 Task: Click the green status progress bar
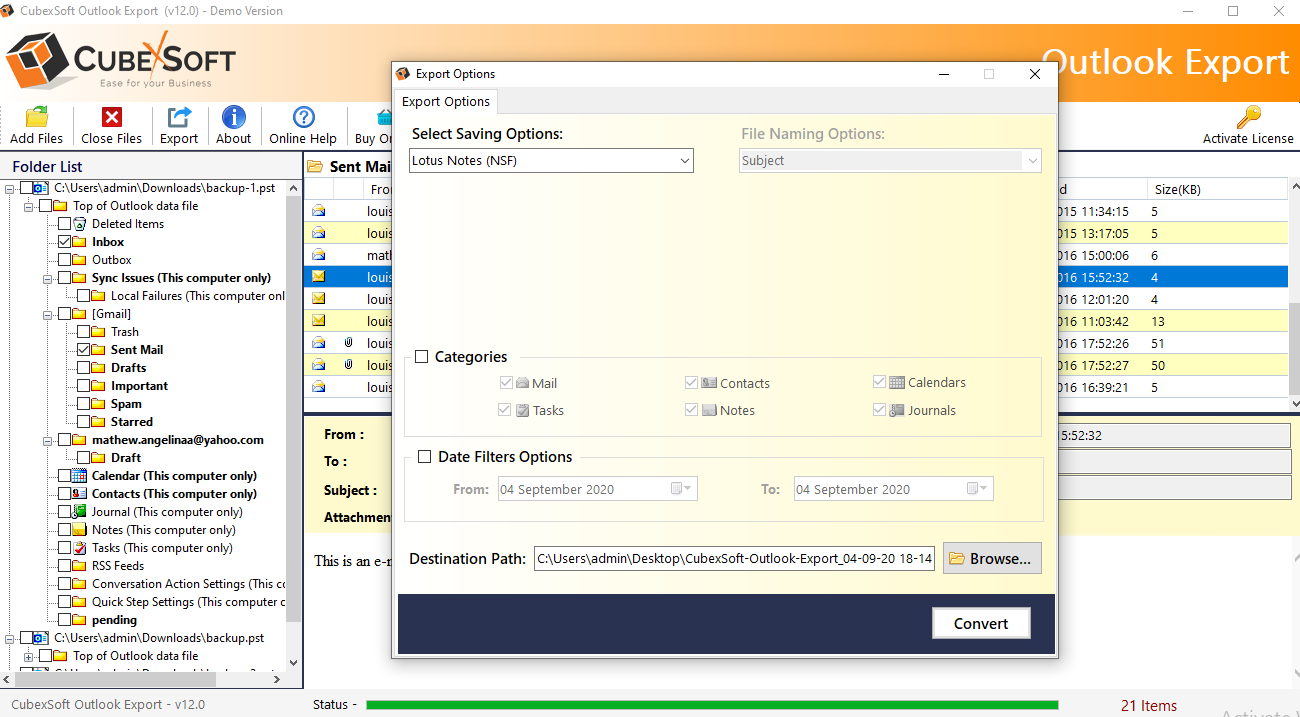pyautogui.click(x=711, y=705)
